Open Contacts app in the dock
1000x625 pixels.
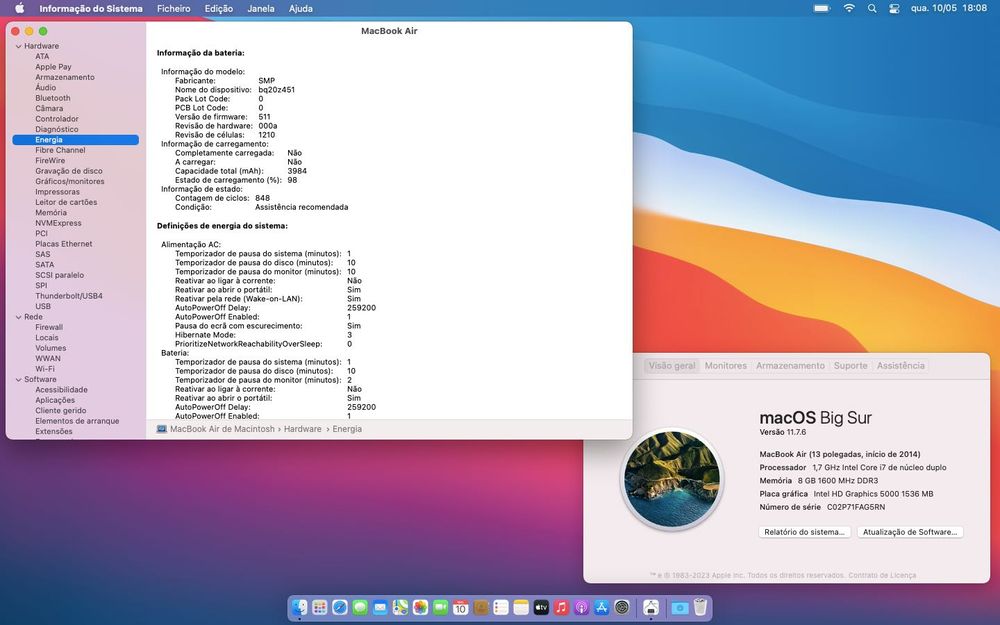point(481,608)
